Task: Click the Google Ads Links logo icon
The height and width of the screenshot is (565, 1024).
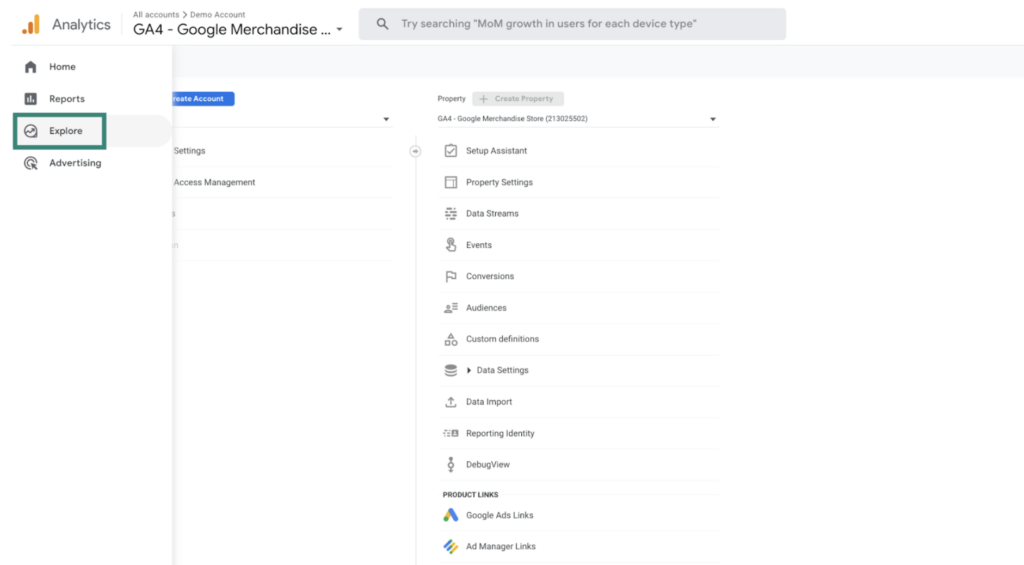Action: (451, 515)
